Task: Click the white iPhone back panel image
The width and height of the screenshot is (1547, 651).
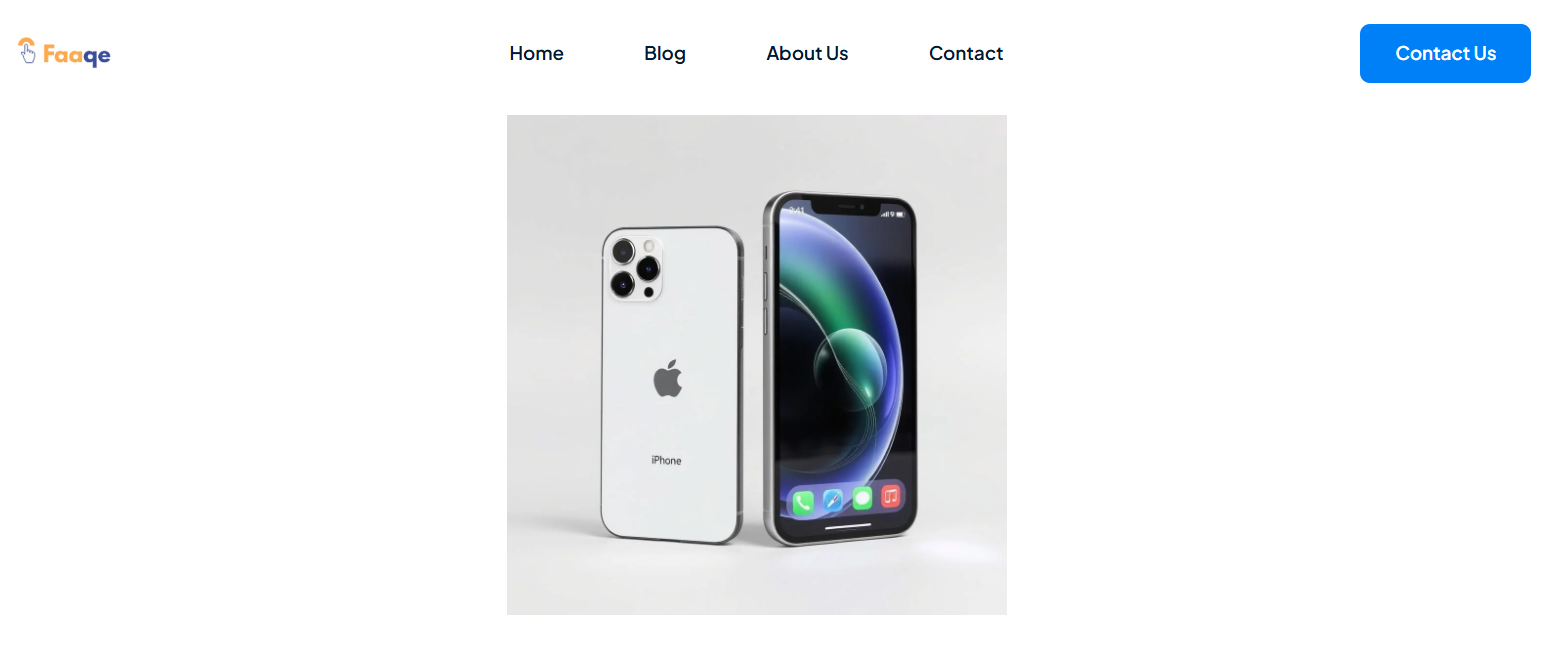Action: pos(672,385)
